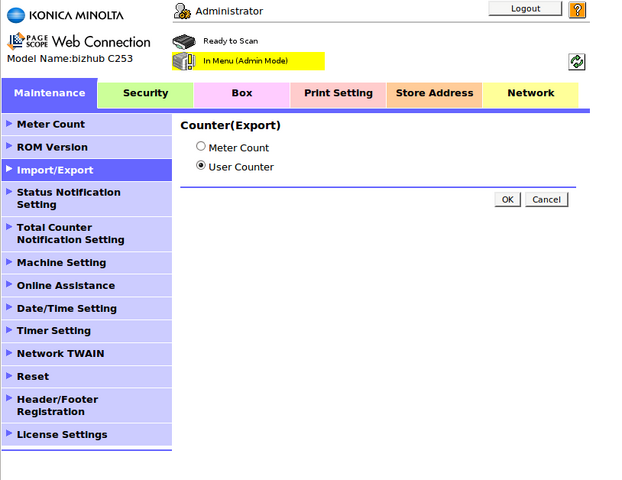Click the Admin Mode machine status icon
The height and width of the screenshot is (480, 622).
[x=184, y=61]
